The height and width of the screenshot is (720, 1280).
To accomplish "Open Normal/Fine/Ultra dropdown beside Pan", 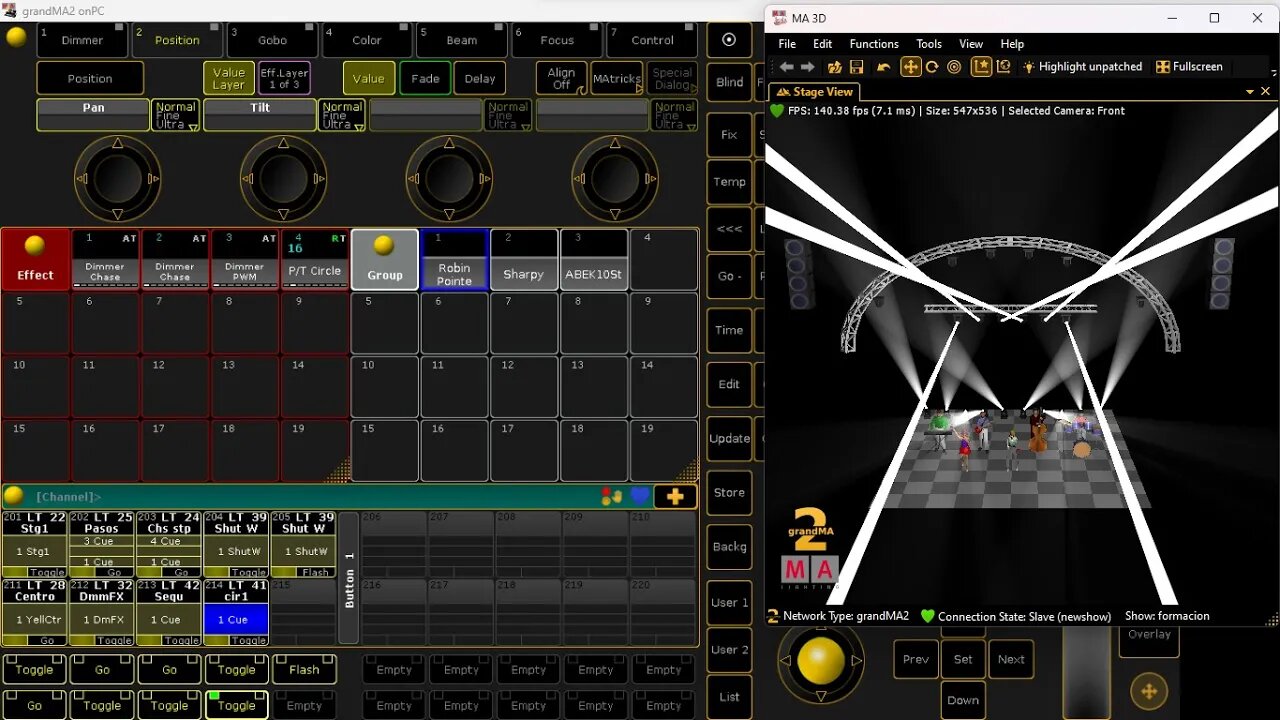I will 175,115.
